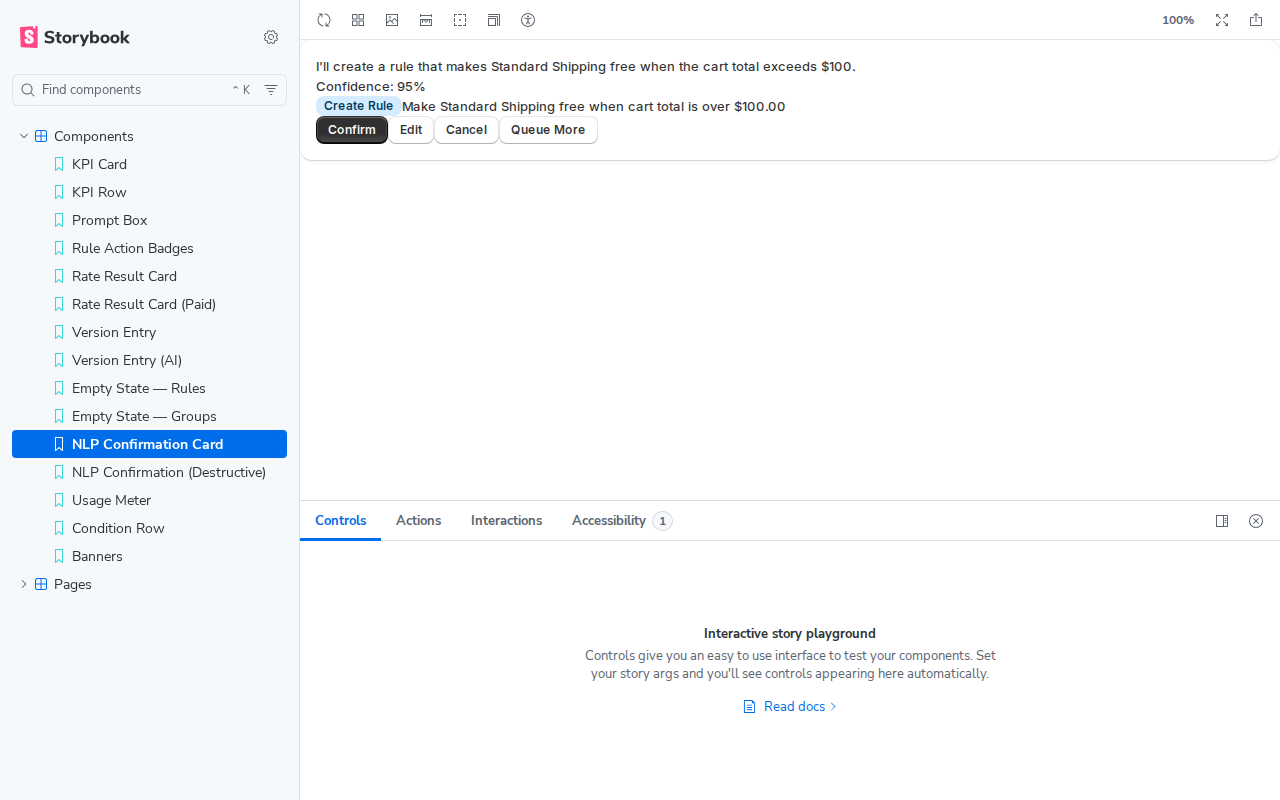The width and height of the screenshot is (1280, 800).
Task: Remount the component with the refresh icon
Action: 324,20
